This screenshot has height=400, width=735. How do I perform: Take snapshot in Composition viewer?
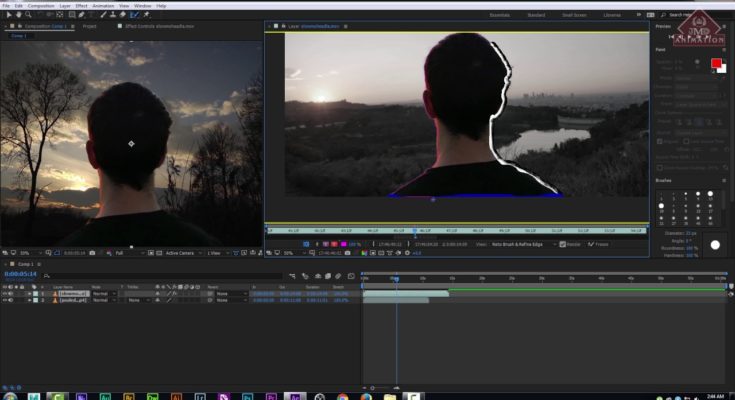tap(92, 253)
